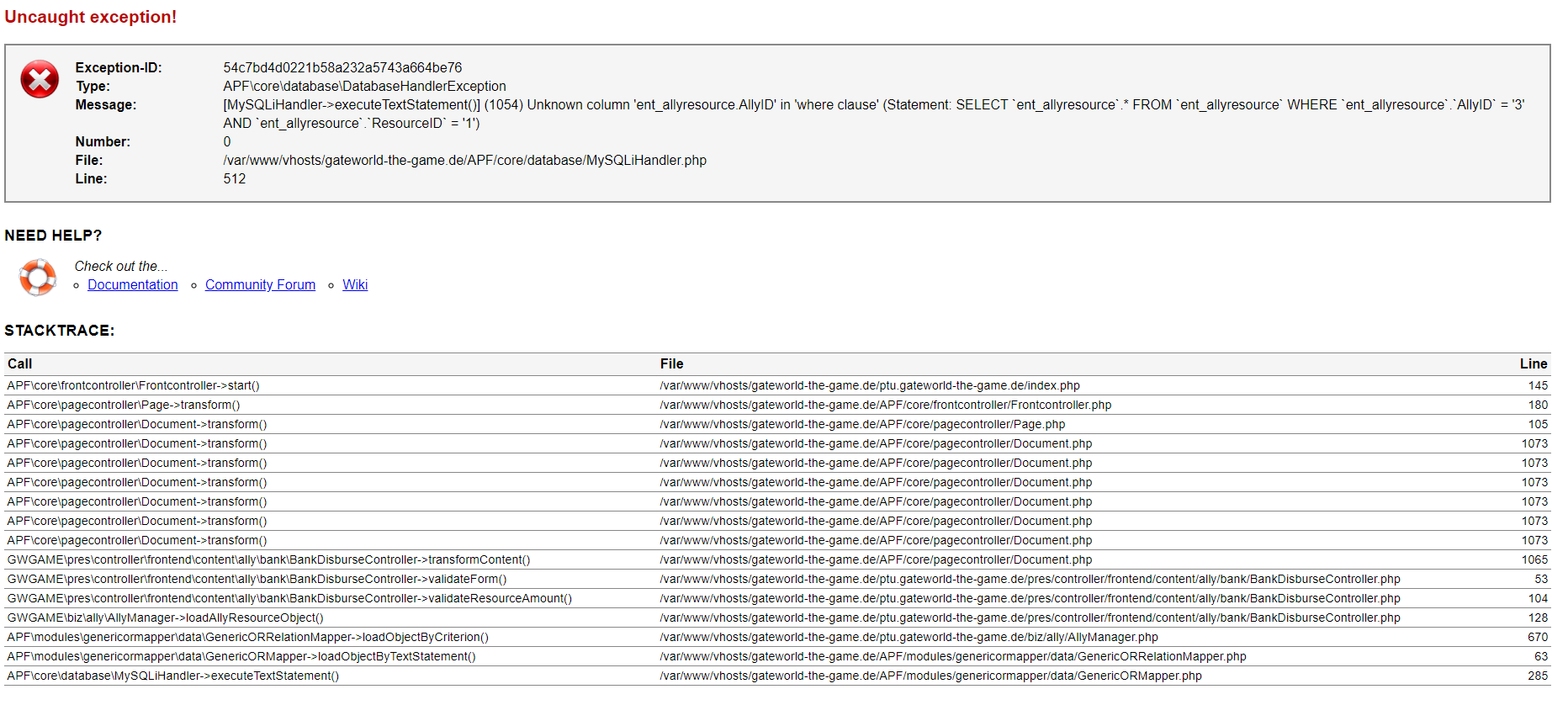The width and height of the screenshot is (1568, 705).
Task: Select the Page->transform() call row
Action: (x=124, y=406)
